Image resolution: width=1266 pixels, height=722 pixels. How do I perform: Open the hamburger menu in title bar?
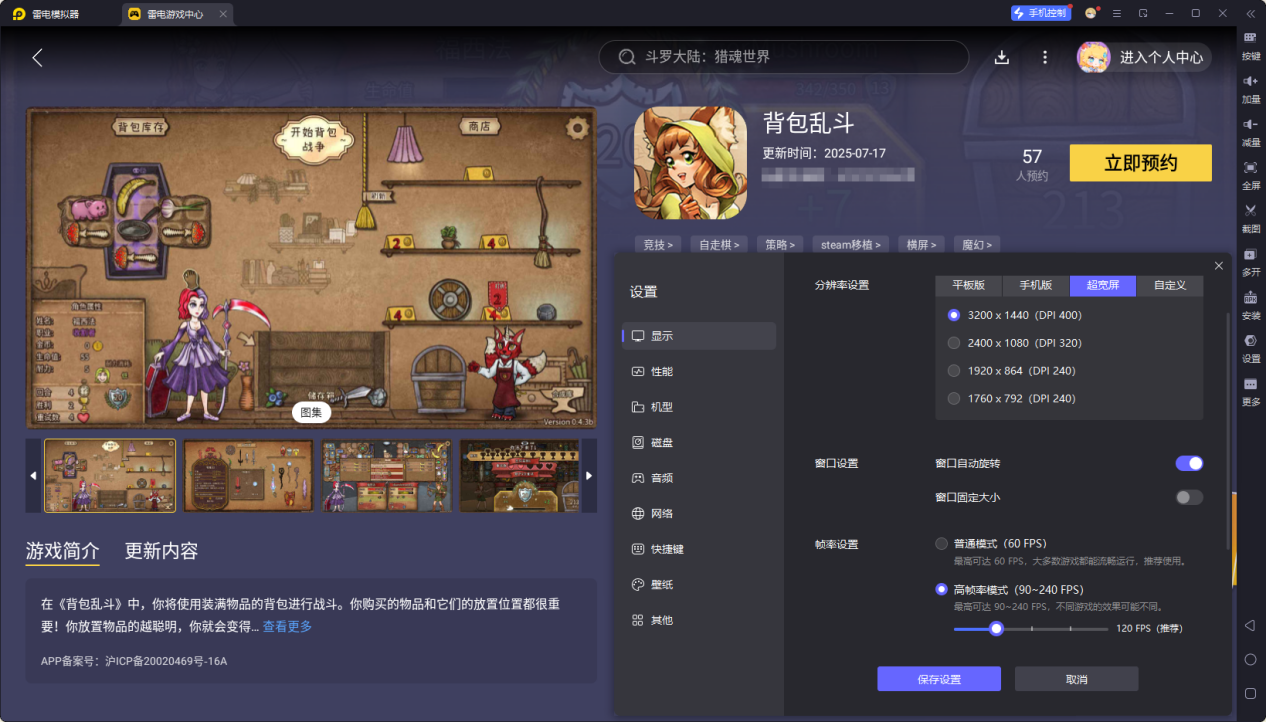(x=1117, y=13)
